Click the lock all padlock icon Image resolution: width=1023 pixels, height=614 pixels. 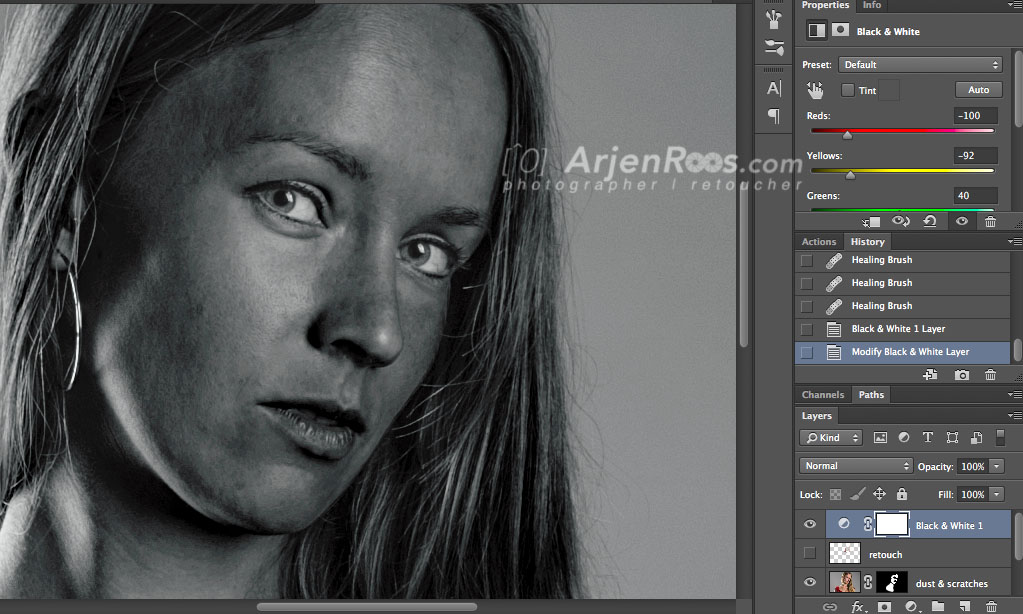902,494
